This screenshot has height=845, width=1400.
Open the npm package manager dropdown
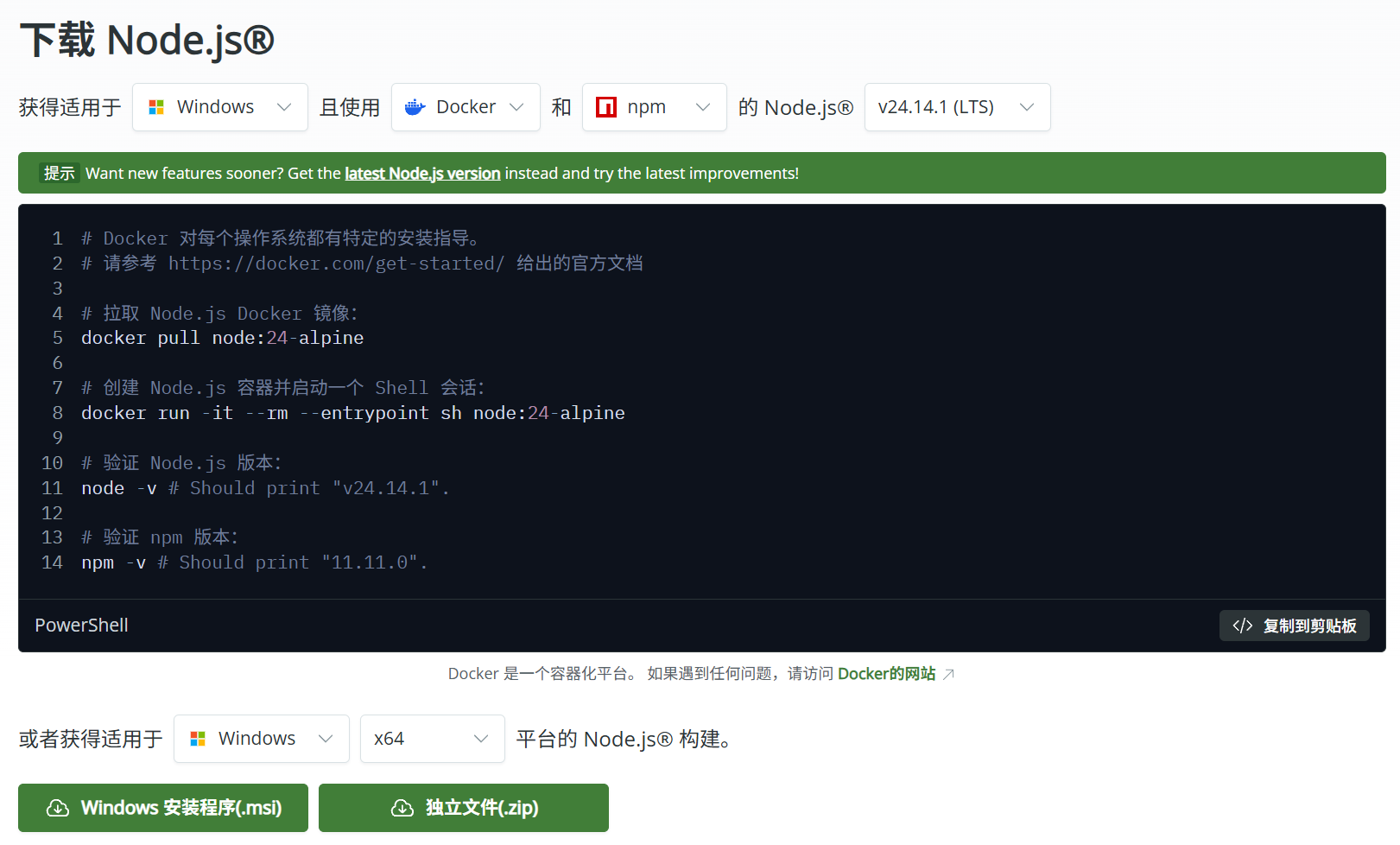tap(654, 107)
